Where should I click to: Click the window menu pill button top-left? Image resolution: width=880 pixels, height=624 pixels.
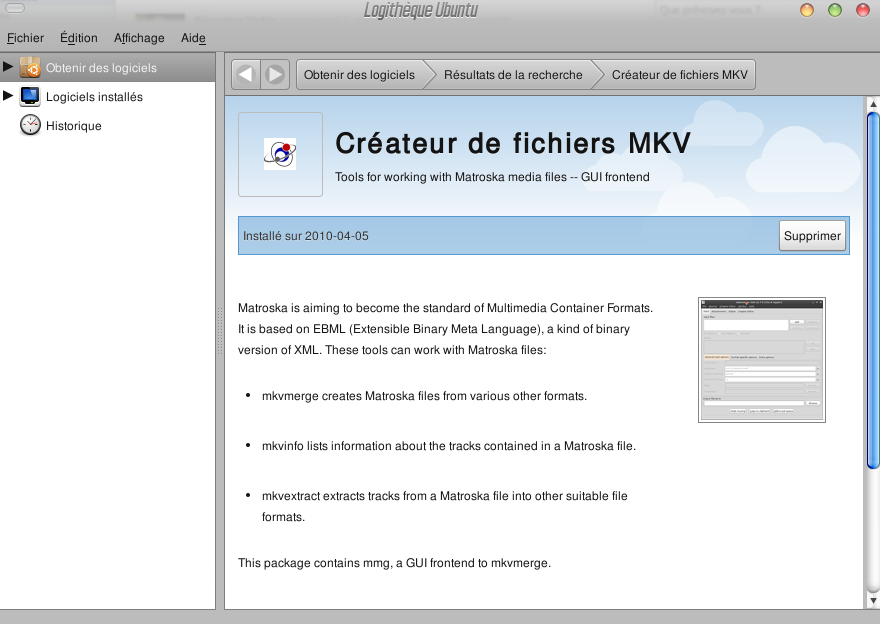15,8
